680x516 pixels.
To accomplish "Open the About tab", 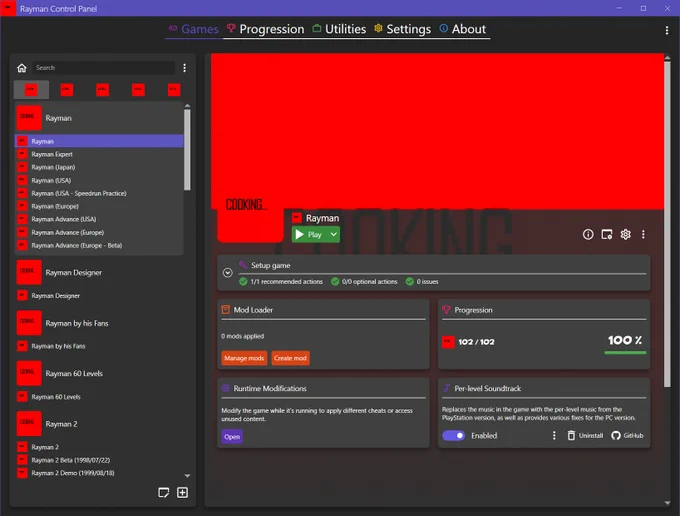I will 463,29.
